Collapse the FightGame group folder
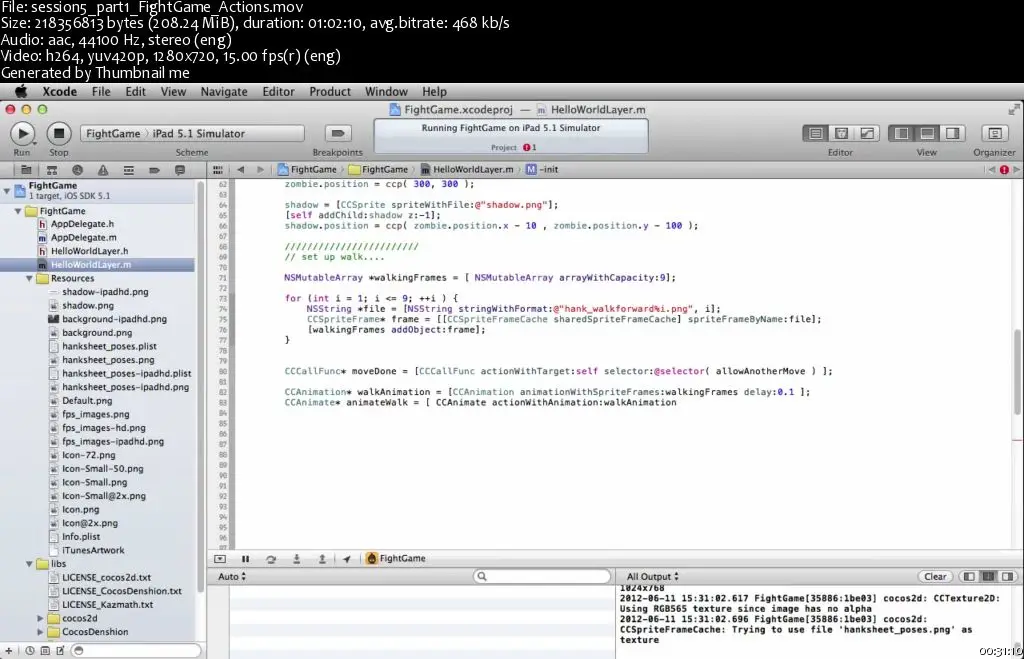 click(18, 211)
